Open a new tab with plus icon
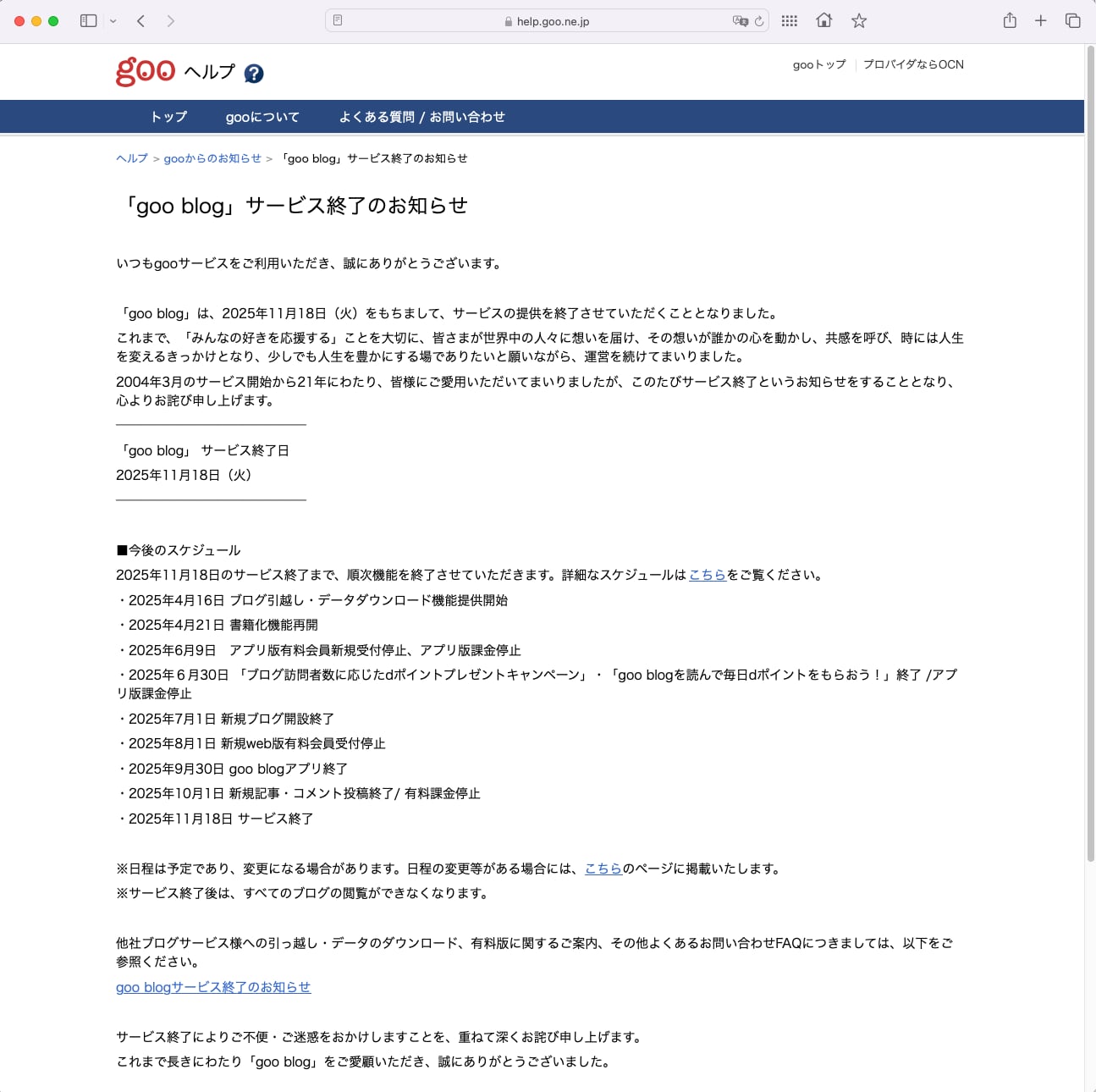 (x=1041, y=21)
